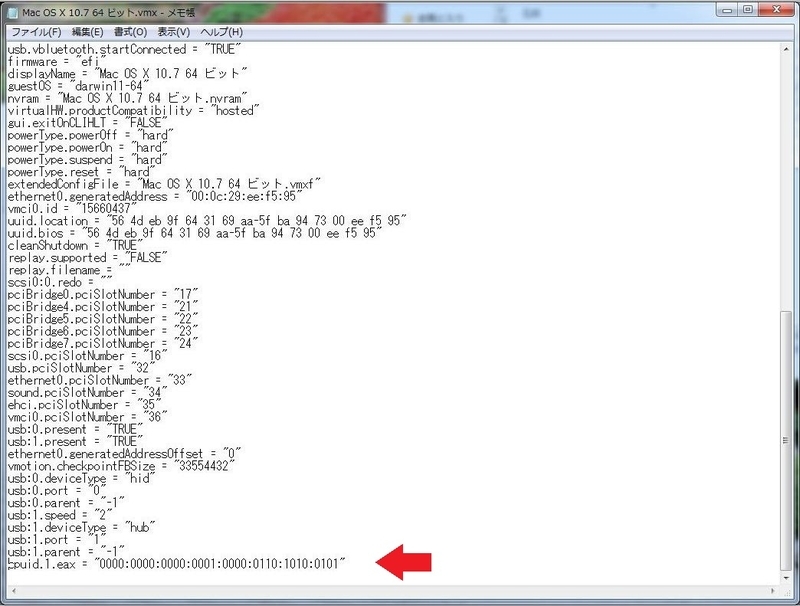
Task: Click the uuid.bios line
Action: [x=195, y=233]
